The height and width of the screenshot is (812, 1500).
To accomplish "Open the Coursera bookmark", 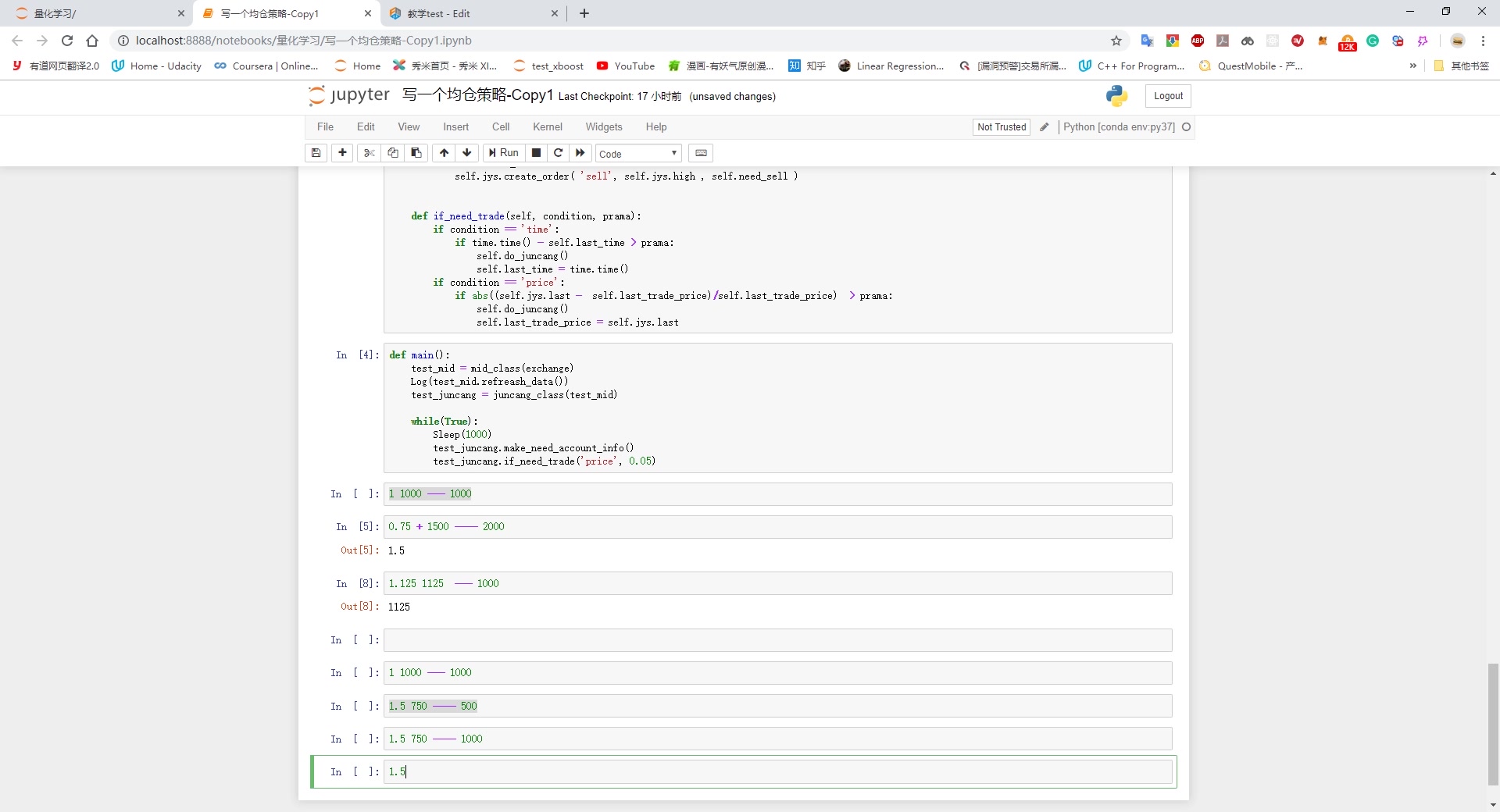I will (x=266, y=66).
